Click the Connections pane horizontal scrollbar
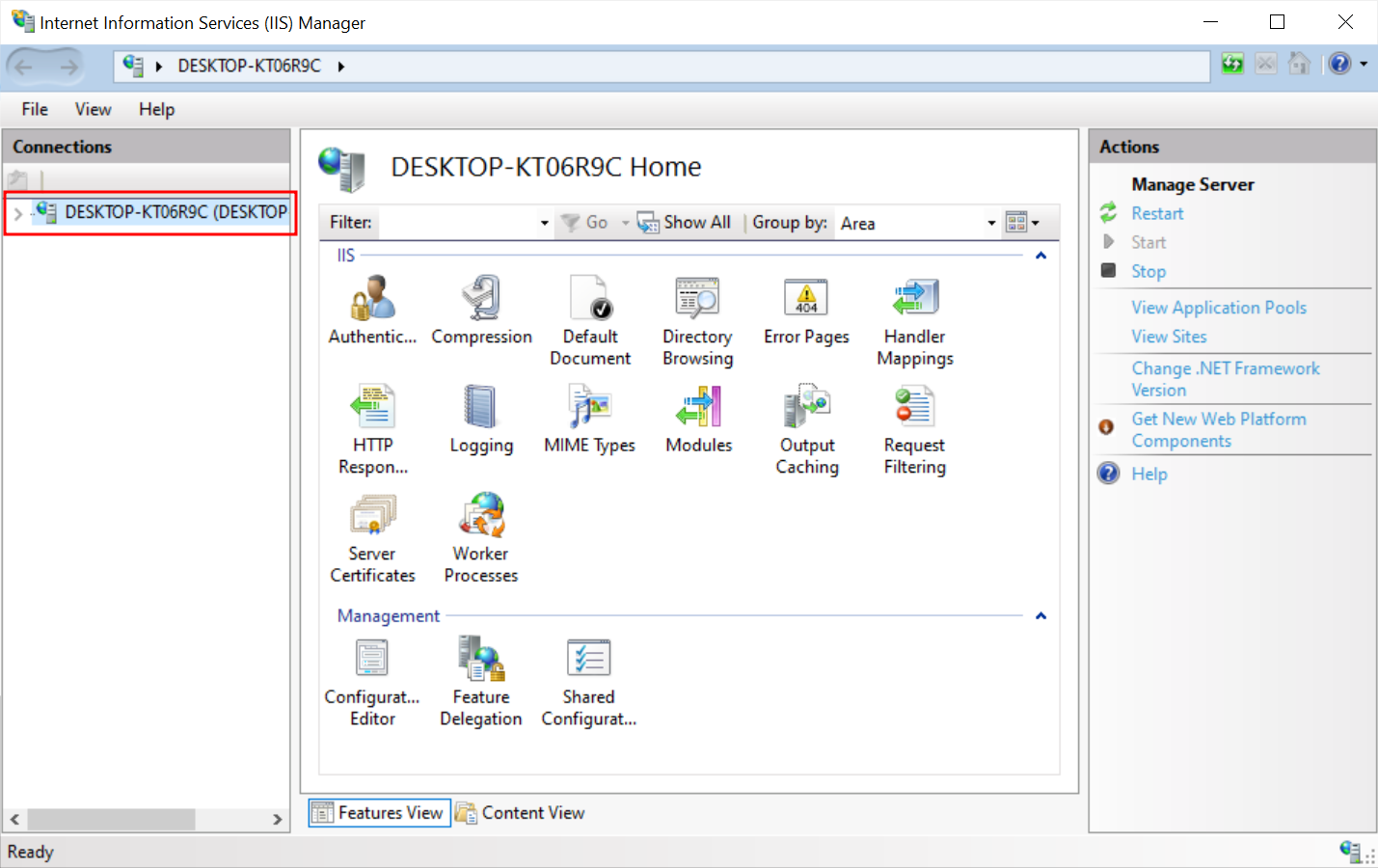This screenshot has width=1378, height=868. (112, 819)
